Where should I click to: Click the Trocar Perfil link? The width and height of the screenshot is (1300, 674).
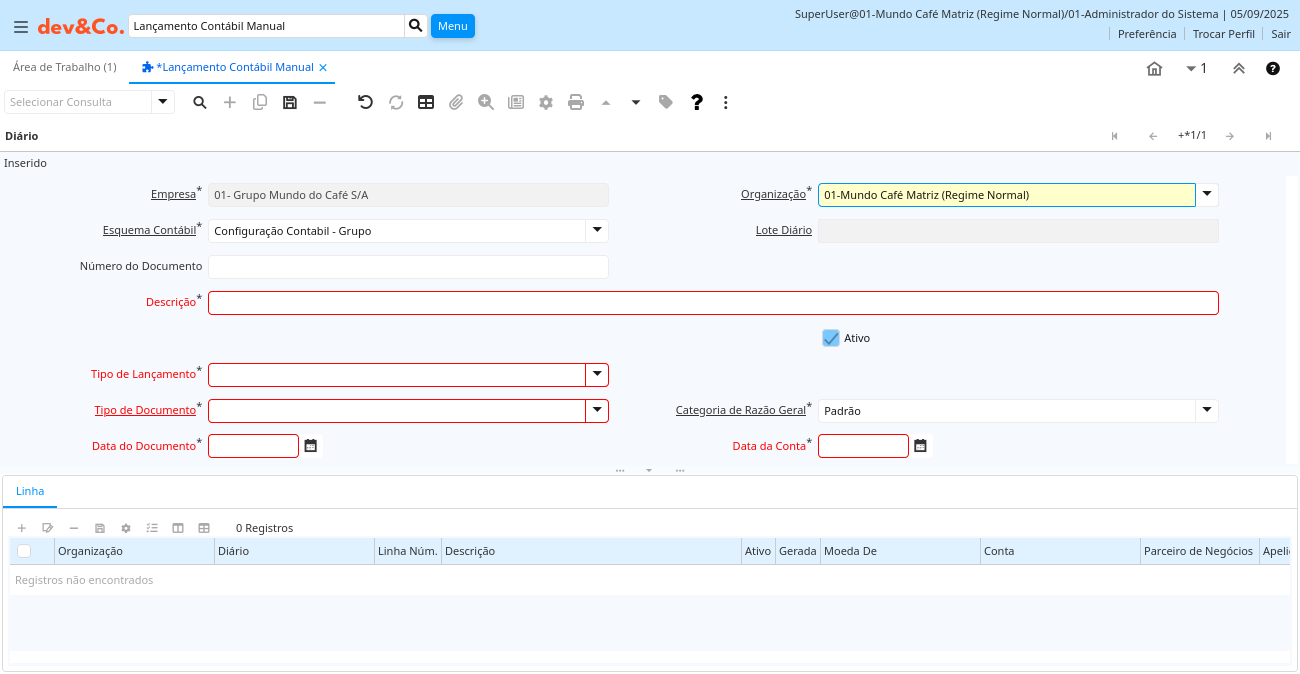click(x=1223, y=34)
